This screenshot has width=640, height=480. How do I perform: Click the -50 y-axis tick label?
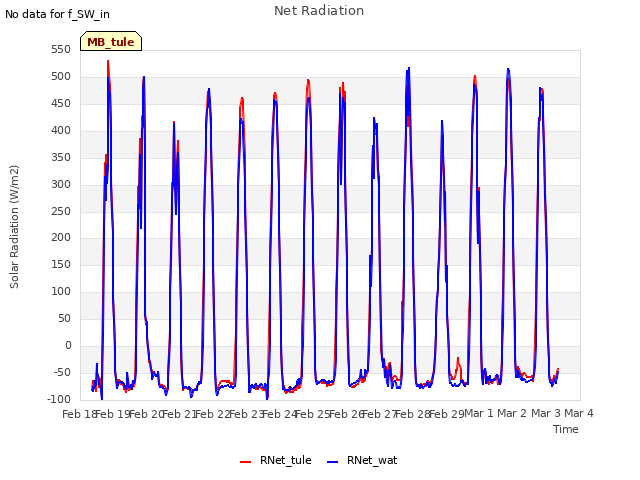62,373
